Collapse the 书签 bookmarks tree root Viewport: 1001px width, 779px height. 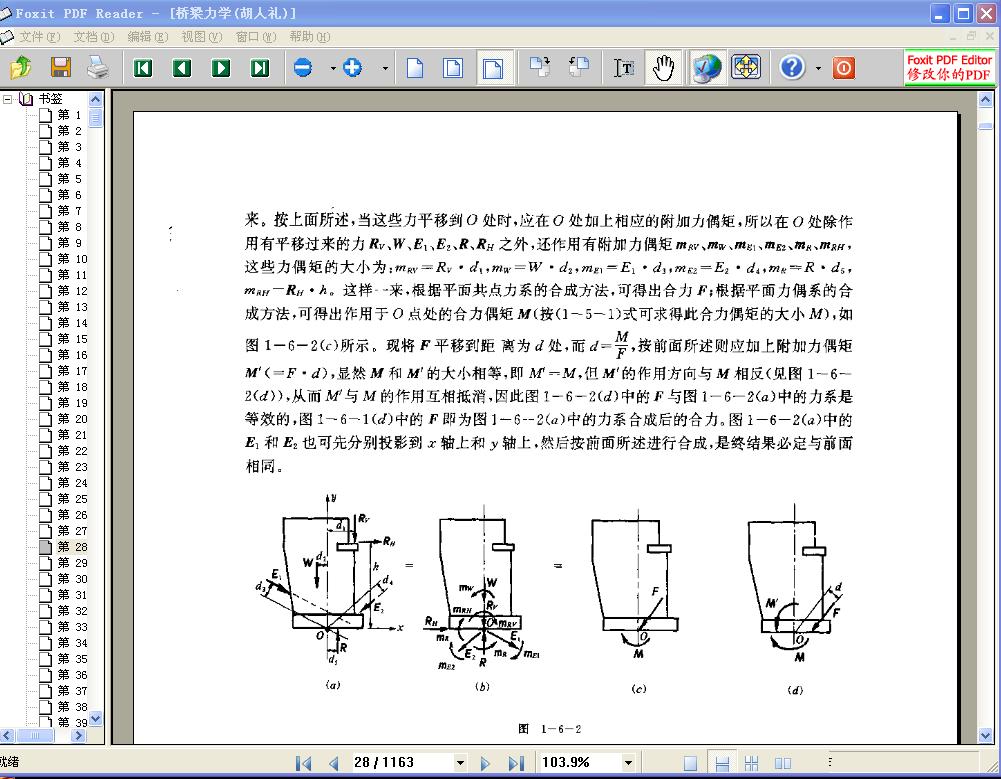tap(7, 99)
